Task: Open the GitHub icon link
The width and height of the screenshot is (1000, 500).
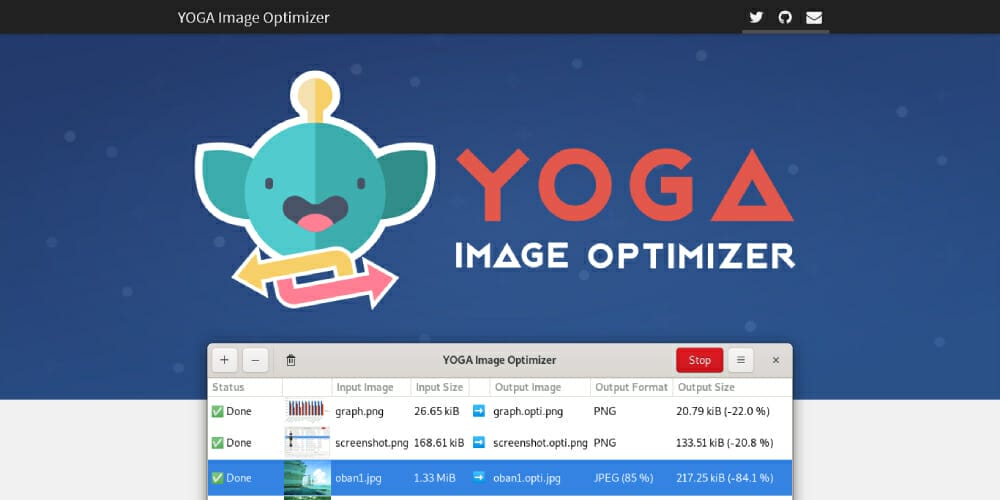Action: (785, 17)
